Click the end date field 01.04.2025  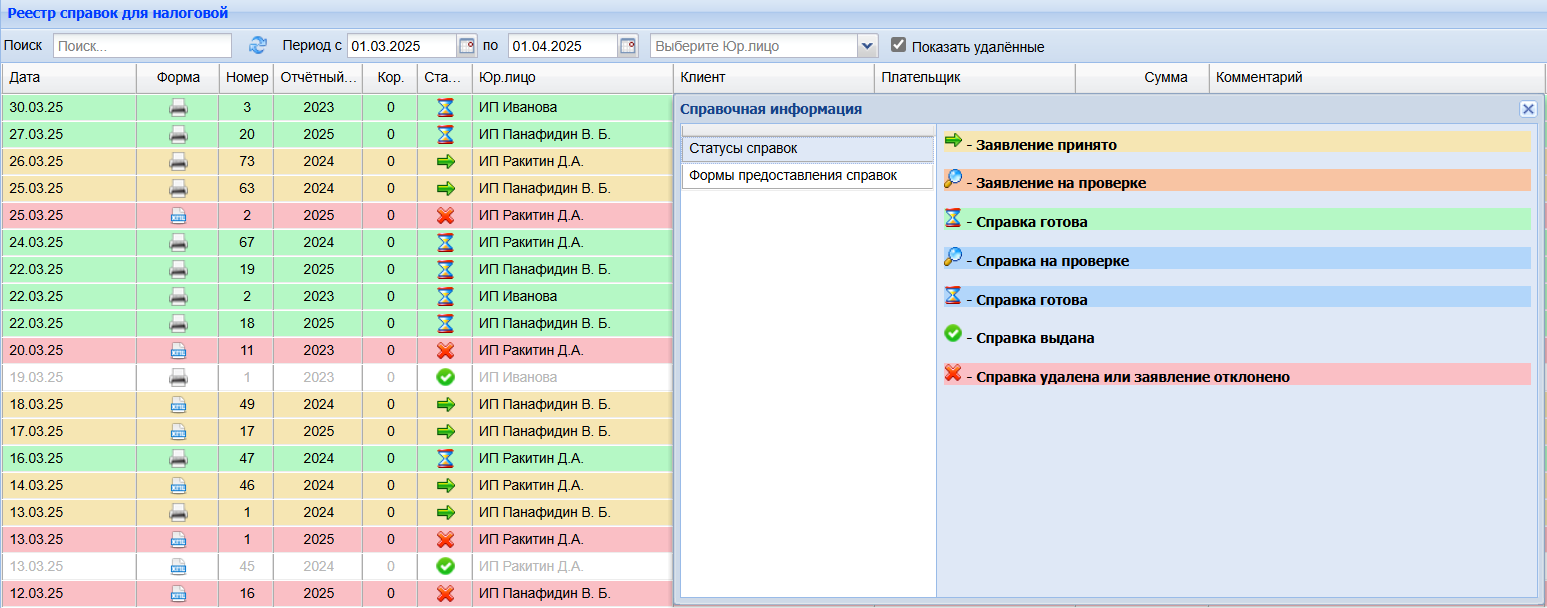coord(563,46)
